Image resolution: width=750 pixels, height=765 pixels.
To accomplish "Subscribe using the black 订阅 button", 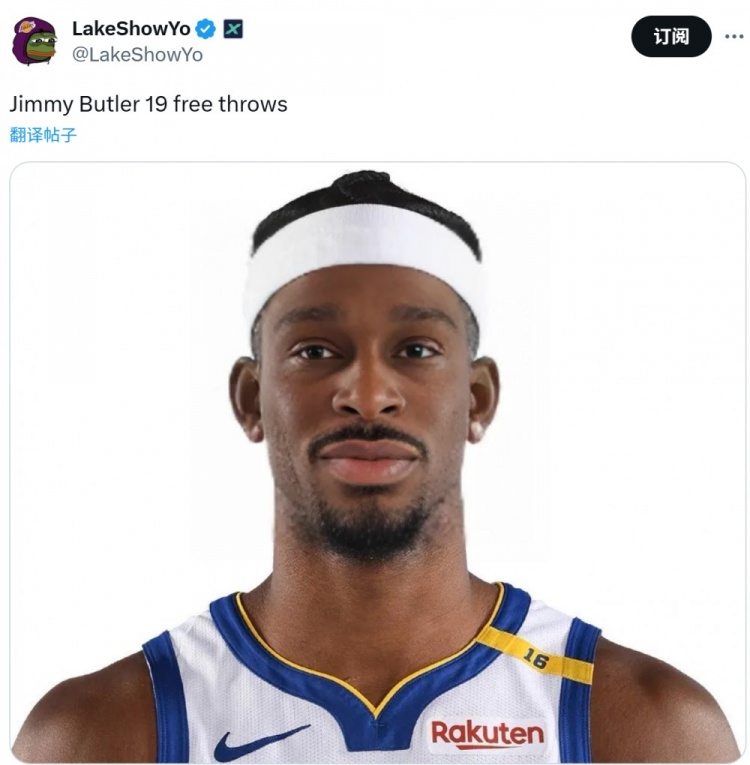I will click(671, 37).
